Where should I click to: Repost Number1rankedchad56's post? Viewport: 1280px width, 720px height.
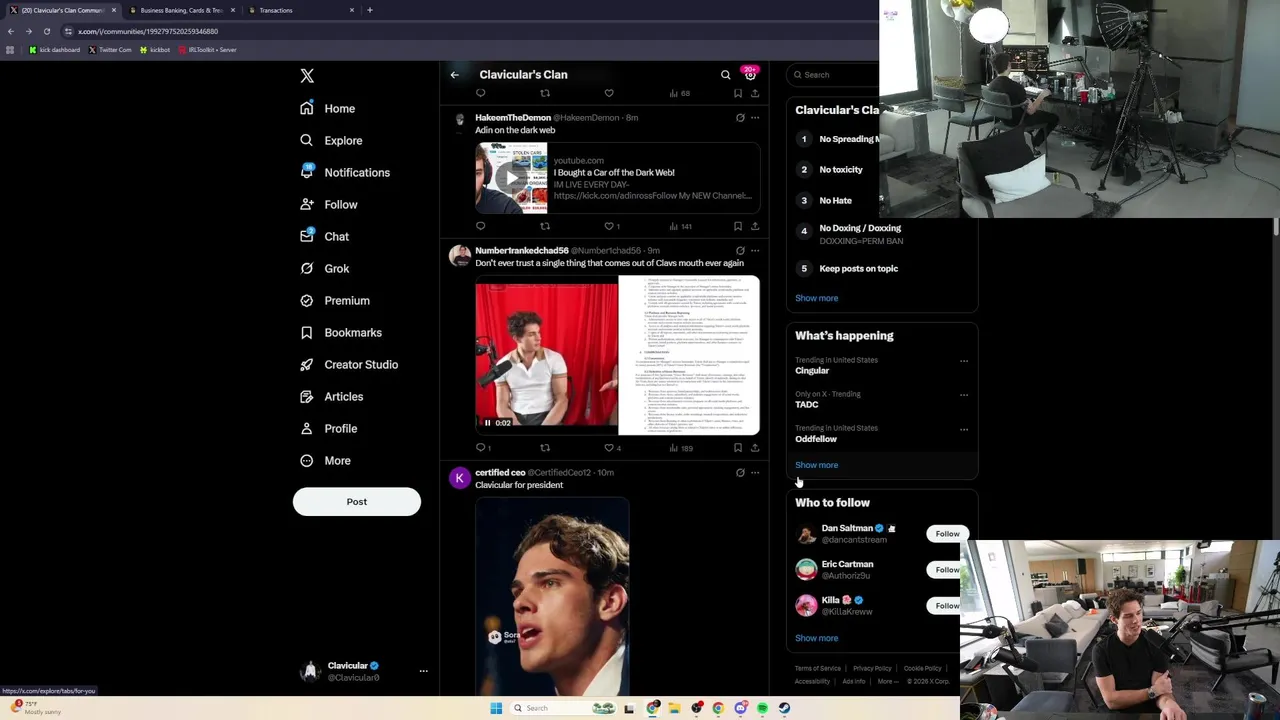[x=545, y=448]
